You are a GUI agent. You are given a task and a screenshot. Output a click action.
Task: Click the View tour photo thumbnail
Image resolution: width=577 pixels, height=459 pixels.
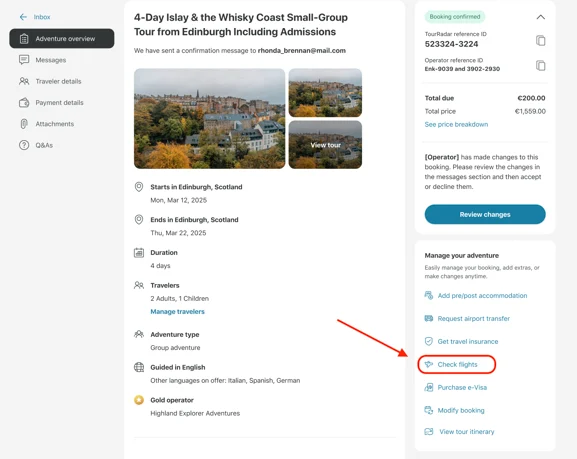[x=325, y=145]
